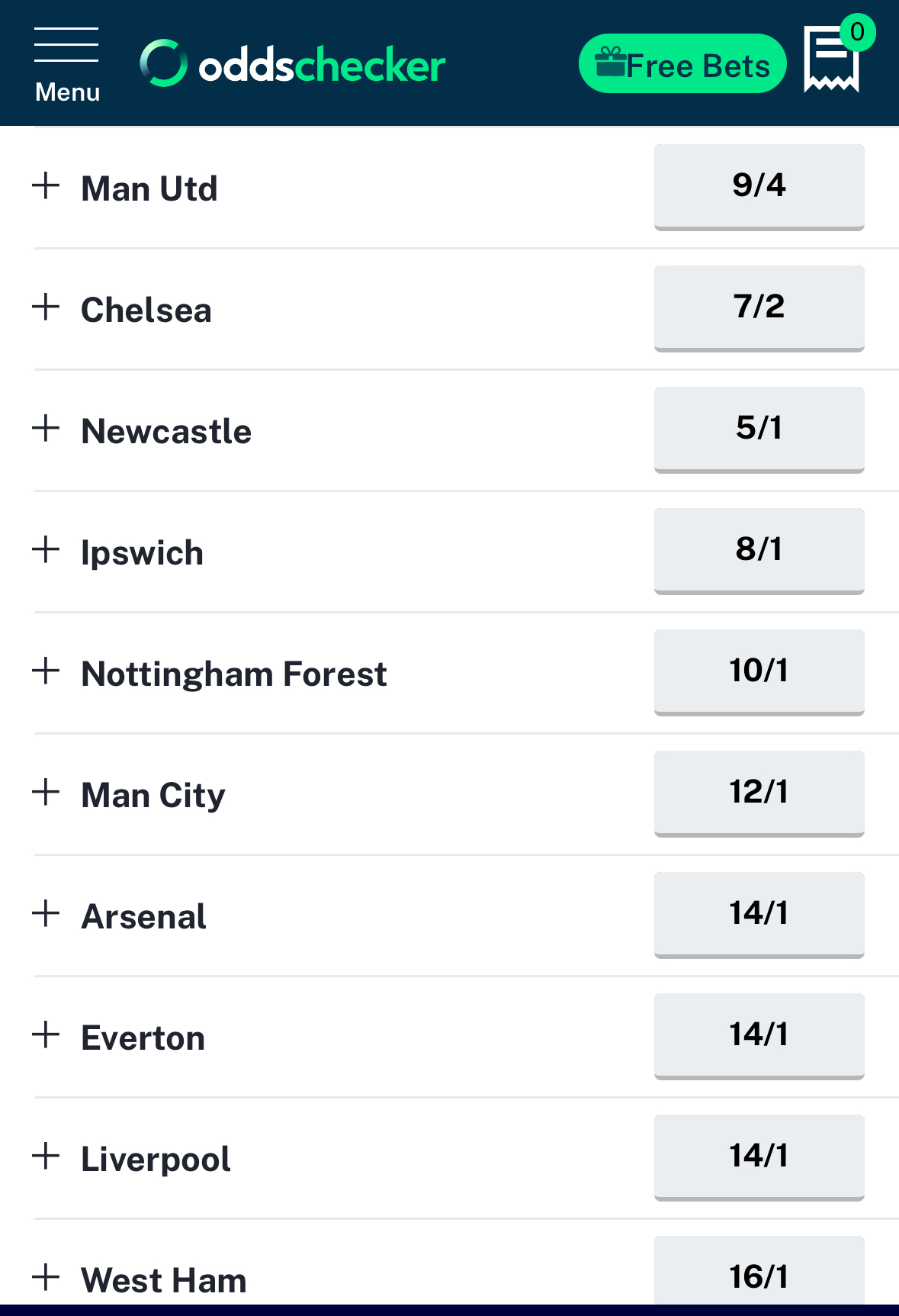Click plus icon beside Ipswich

47,550
